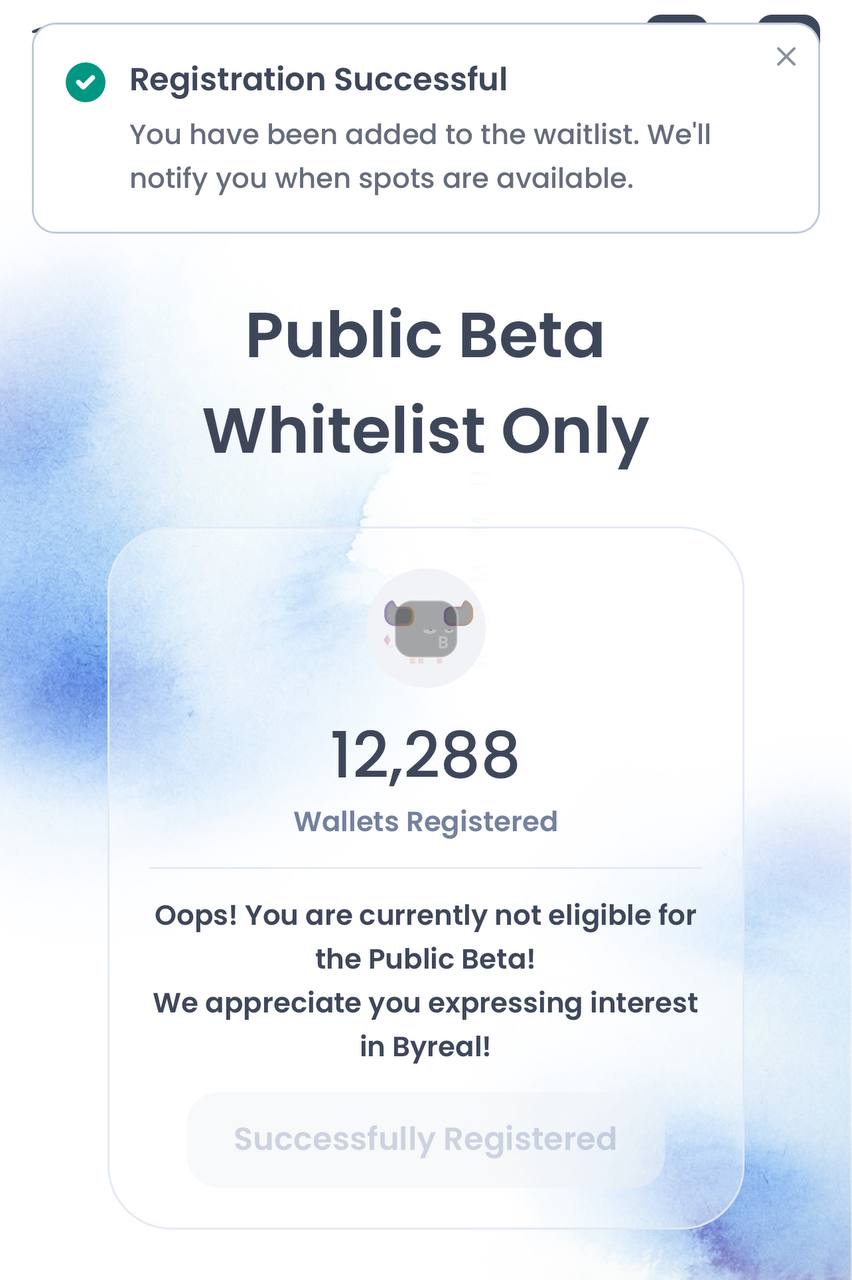Click the Registration Successful toast title
This screenshot has height=1280, width=852.
pyautogui.click(x=318, y=79)
